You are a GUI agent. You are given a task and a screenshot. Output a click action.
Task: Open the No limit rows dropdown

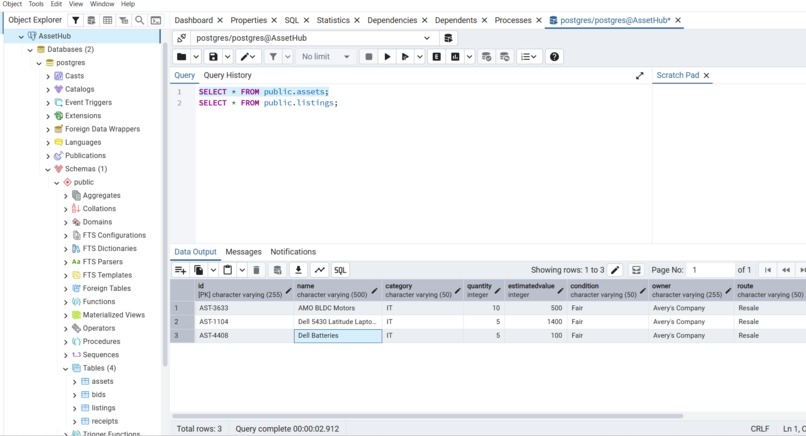pyautogui.click(x=326, y=57)
